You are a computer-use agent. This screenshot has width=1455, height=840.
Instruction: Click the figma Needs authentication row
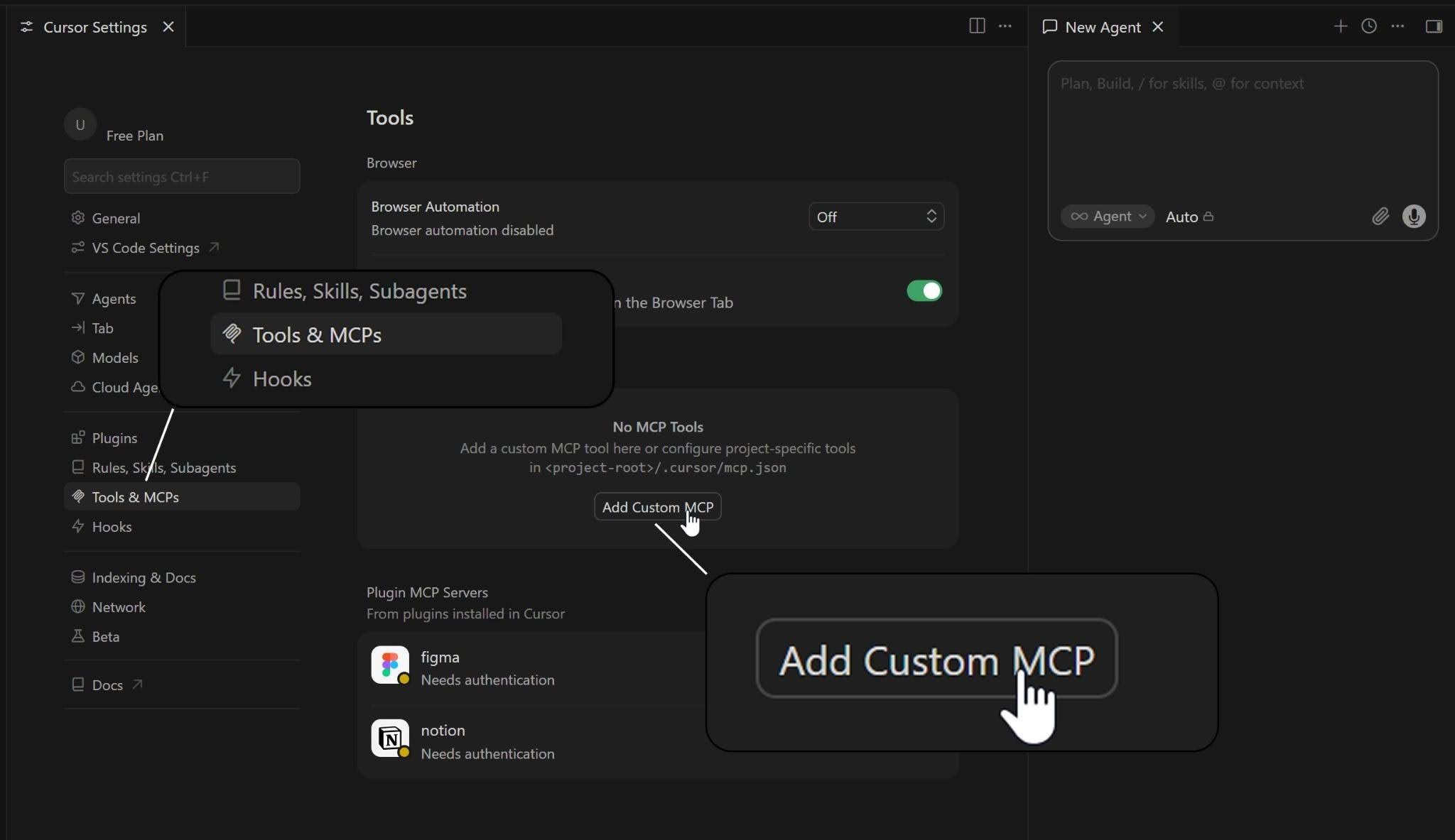point(538,668)
